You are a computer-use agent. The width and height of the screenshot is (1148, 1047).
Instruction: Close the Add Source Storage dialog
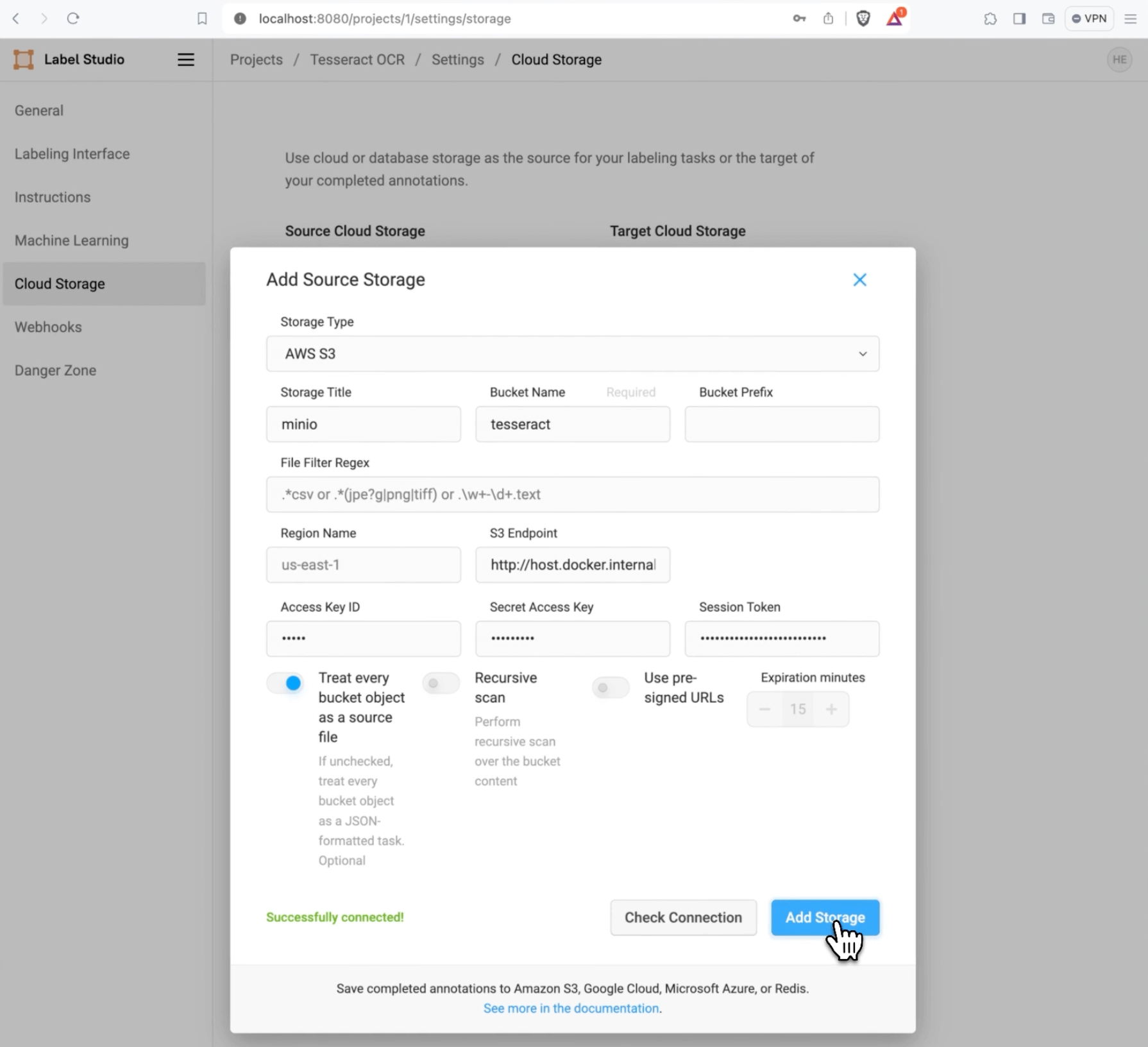pos(859,280)
